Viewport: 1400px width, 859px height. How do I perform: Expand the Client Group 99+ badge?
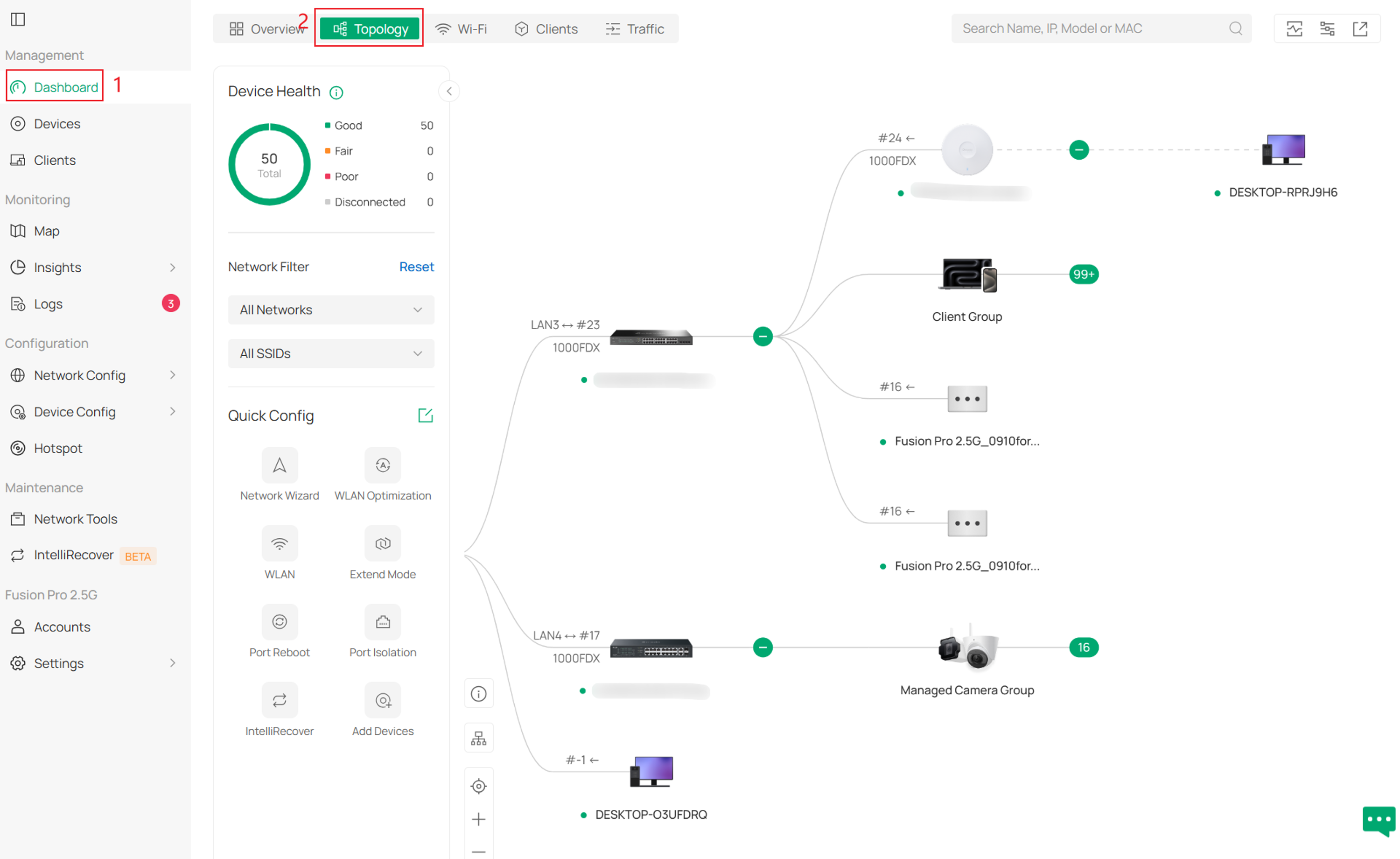[x=1084, y=275]
